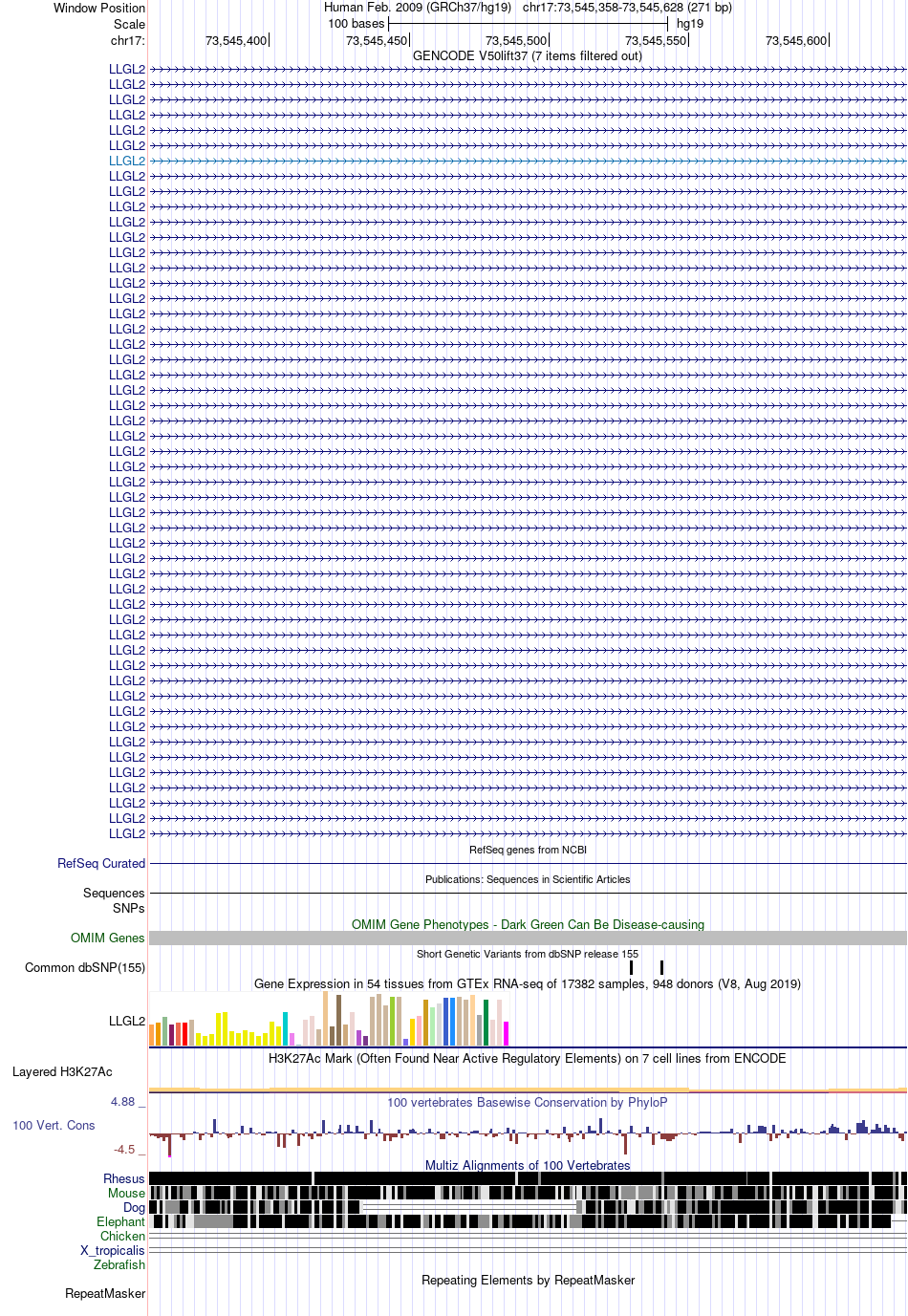The height and width of the screenshot is (1316, 908).
Task: Select the right dbSNP variant marker
Action: click(x=661, y=967)
